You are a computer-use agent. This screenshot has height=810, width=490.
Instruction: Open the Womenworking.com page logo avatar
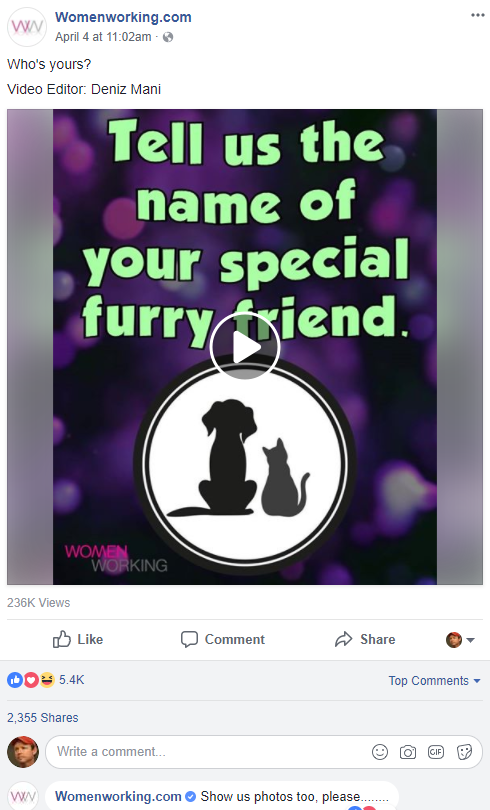[27, 27]
